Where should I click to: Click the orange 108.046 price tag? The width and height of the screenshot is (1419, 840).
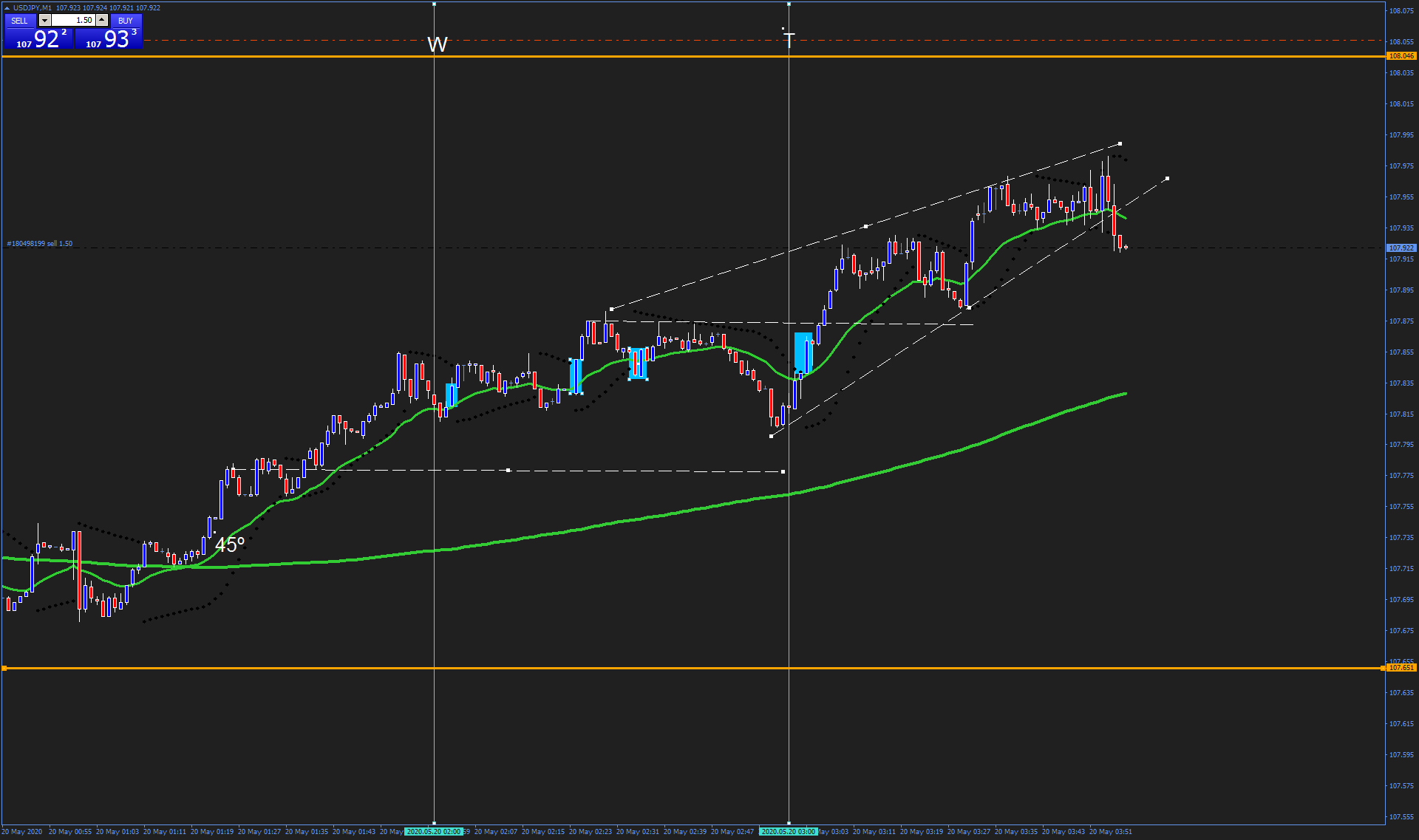[1401, 56]
